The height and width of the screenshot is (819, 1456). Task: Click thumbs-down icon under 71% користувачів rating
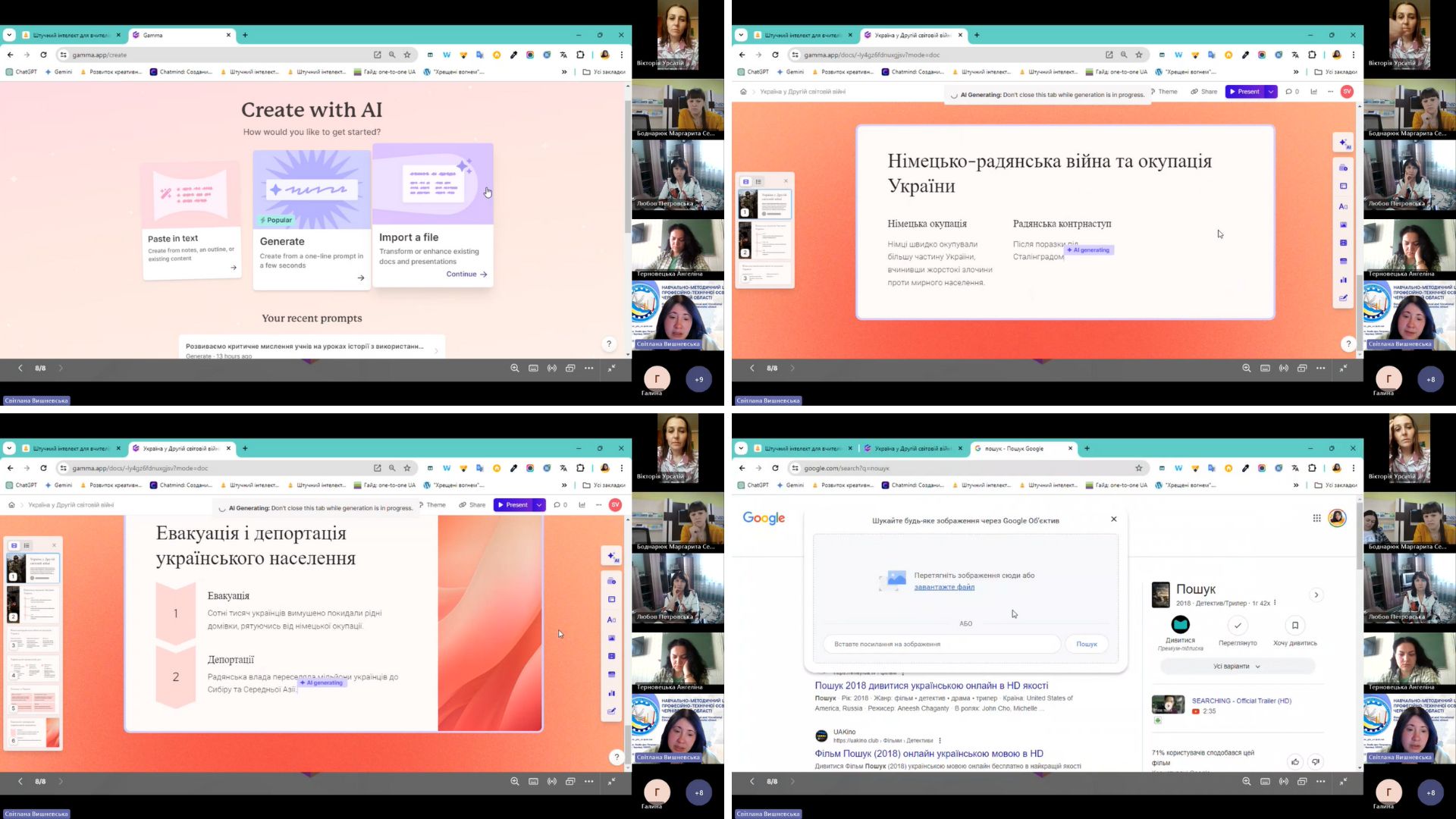click(1316, 761)
